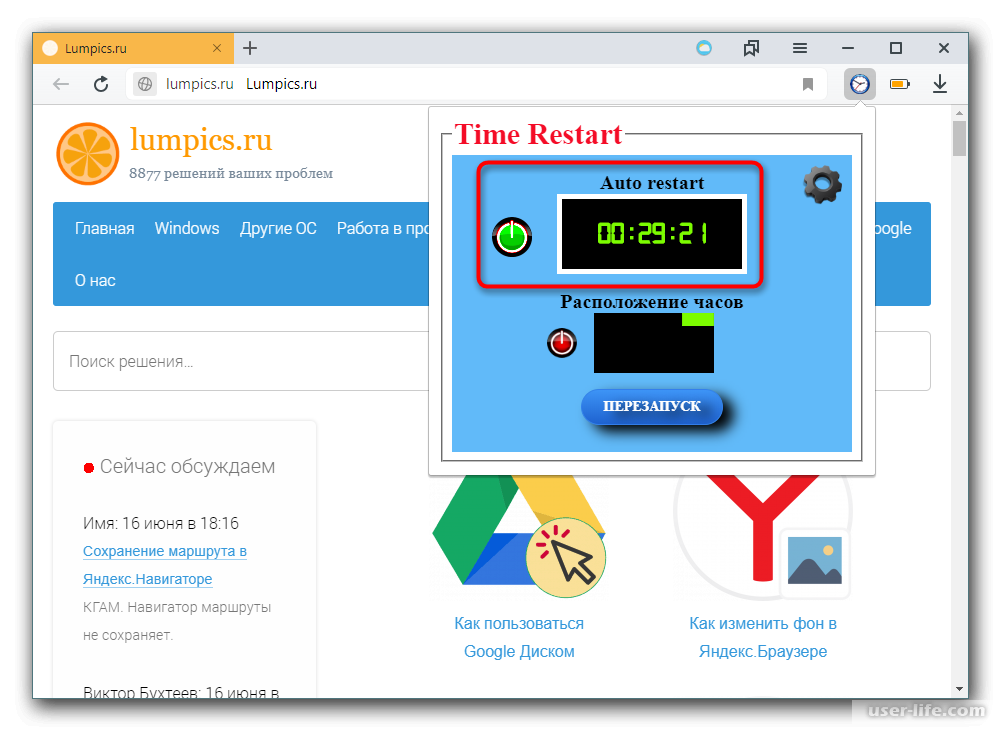This screenshot has height=731, width=1001.
Task: Open the lumpics.ru site title link
Action: pyautogui.click(x=201, y=140)
